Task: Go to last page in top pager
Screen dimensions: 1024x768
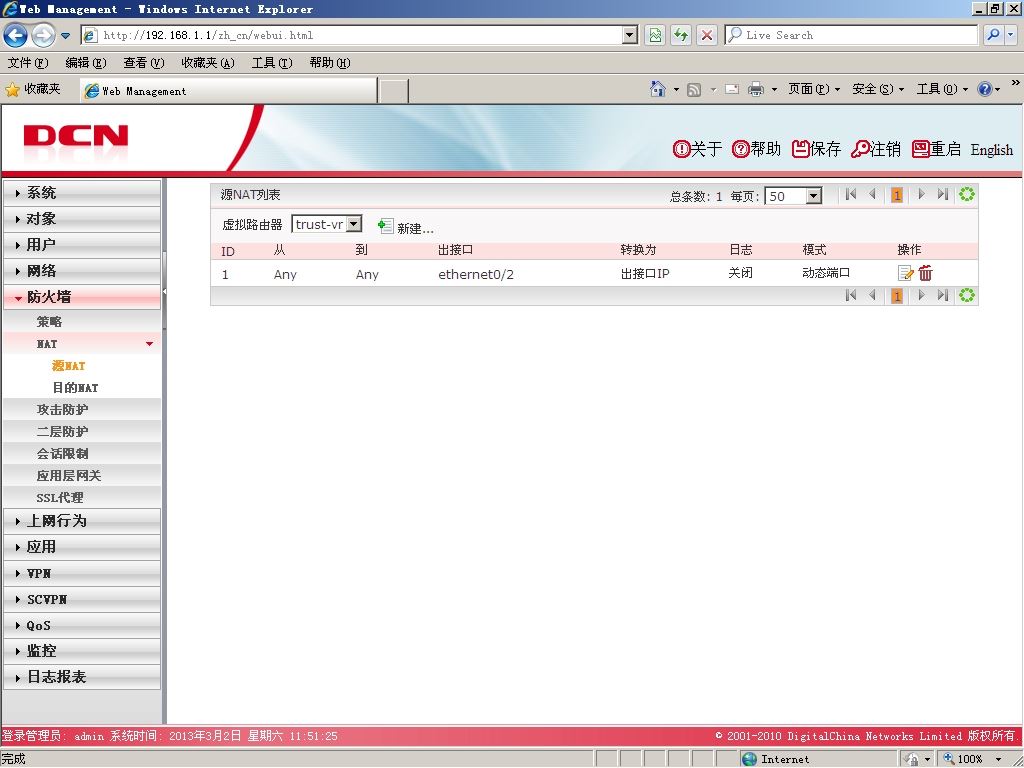Action: (942, 194)
